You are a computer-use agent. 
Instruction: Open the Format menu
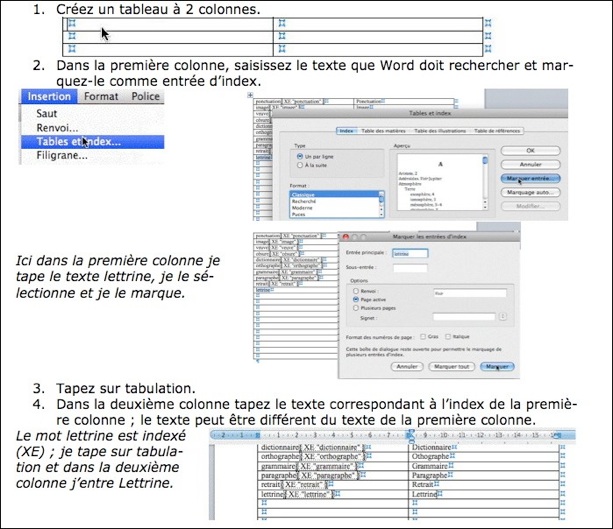100,97
